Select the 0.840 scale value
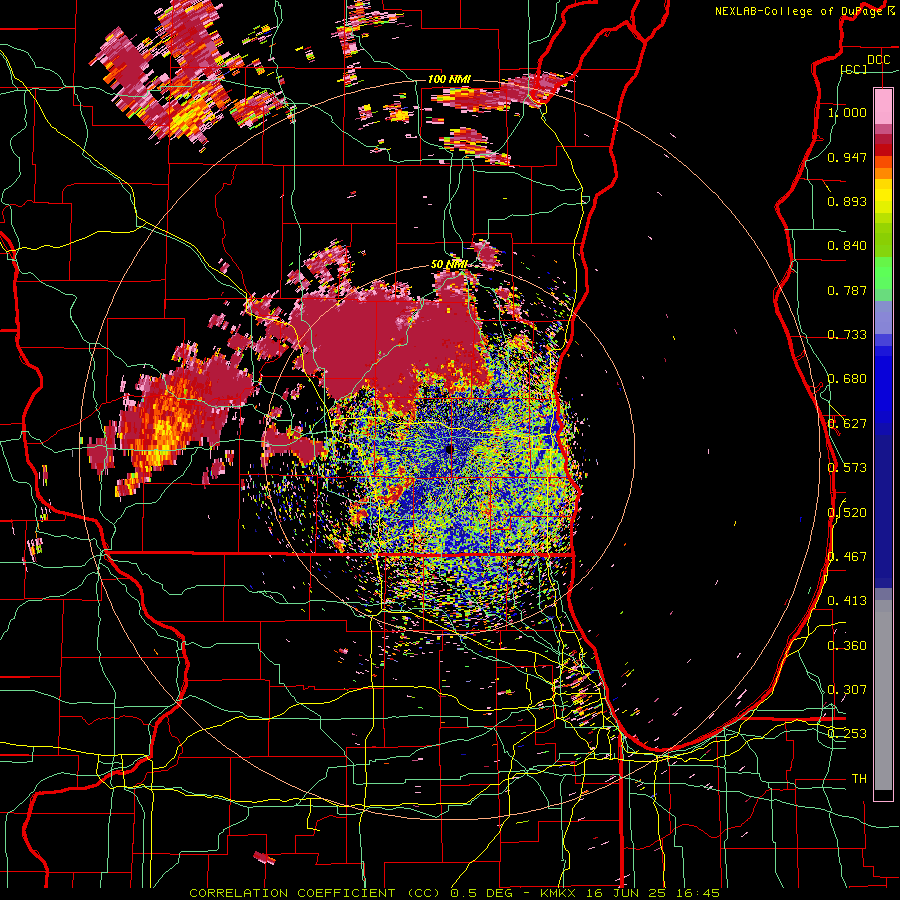900x900 pixels. (x=847, y=246)
